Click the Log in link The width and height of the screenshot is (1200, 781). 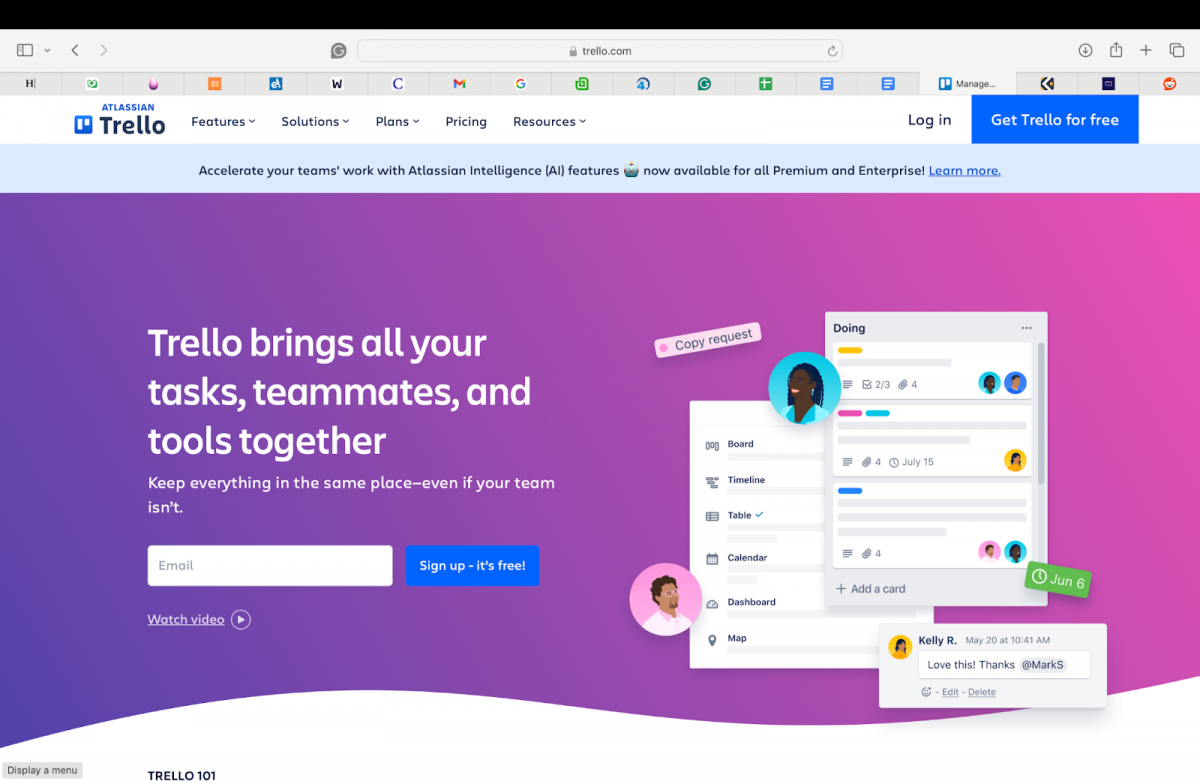pyautogui.click(x=930, y=120)
